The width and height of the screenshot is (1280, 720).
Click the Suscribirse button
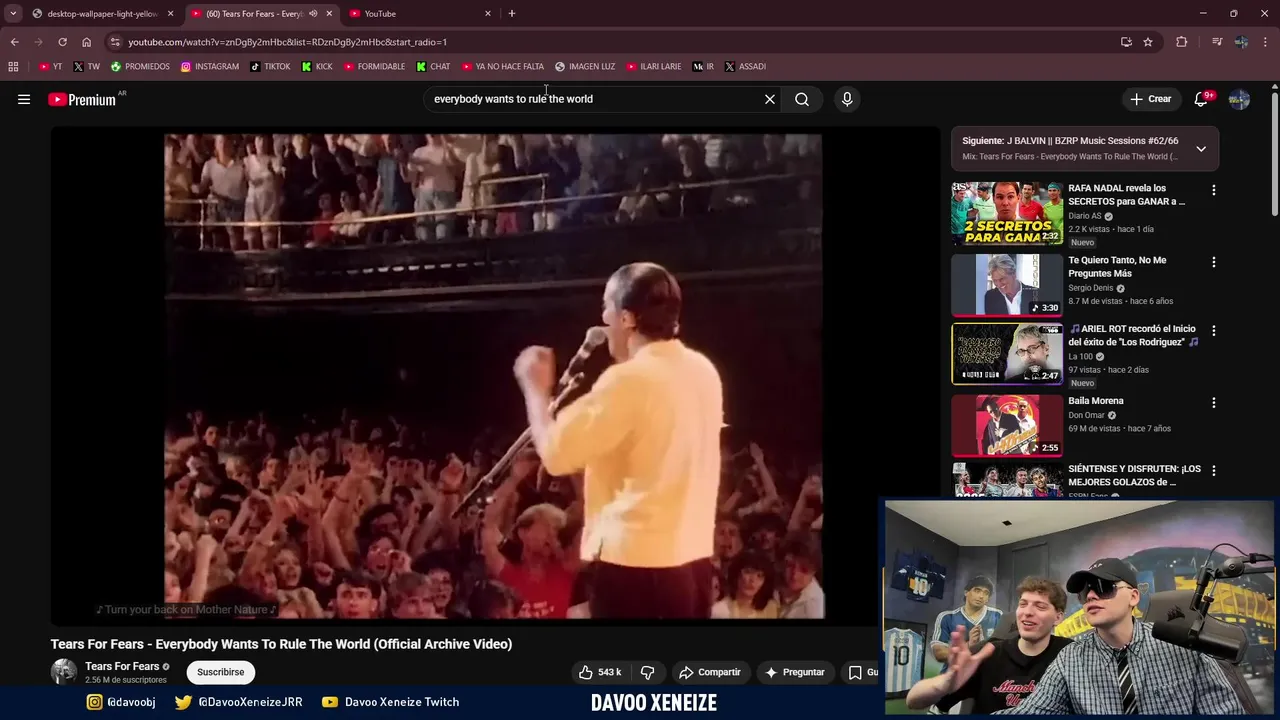click(x=221, y=672)
